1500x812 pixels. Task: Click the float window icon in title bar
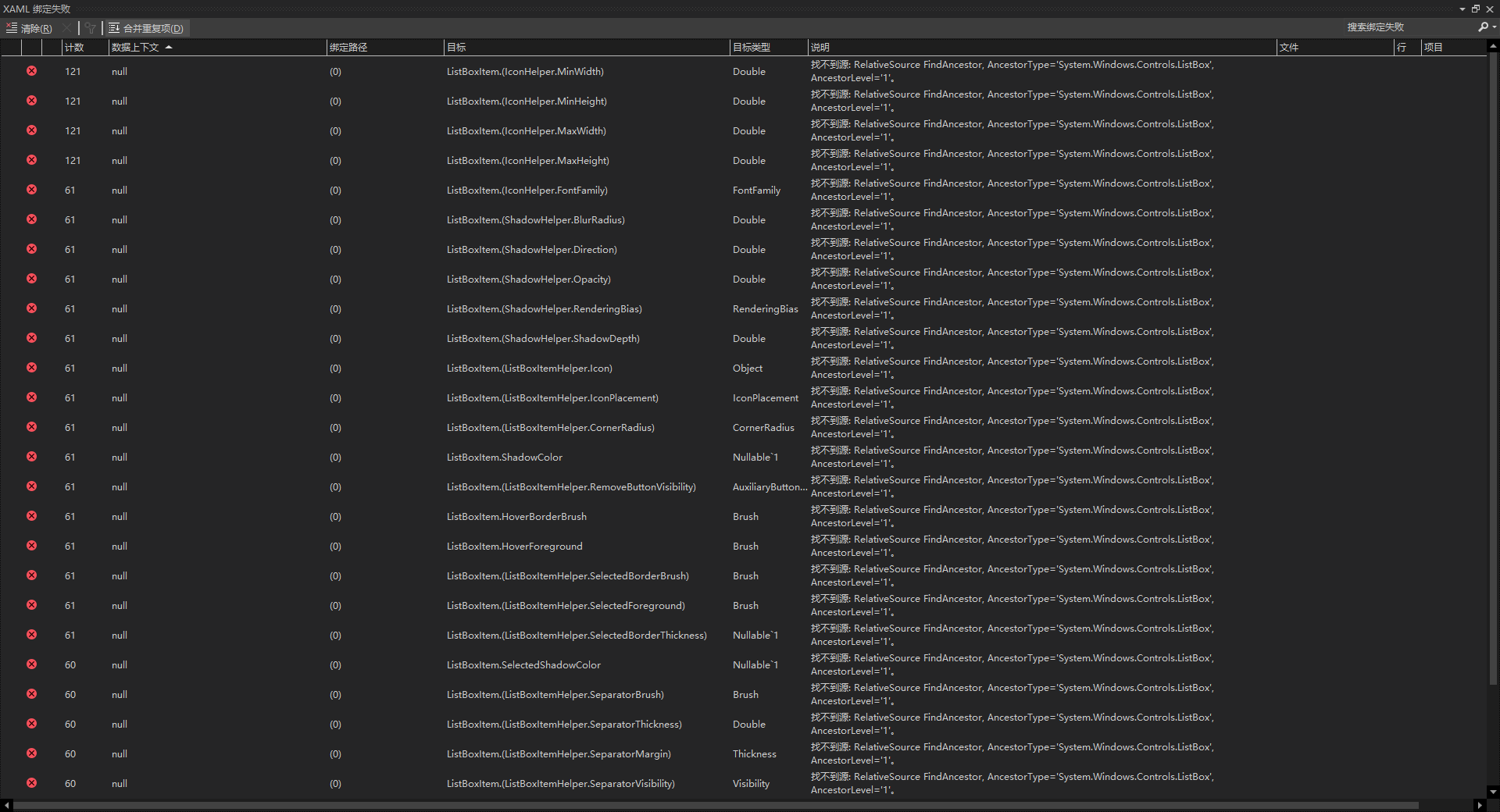click(x=1477, y=9)
